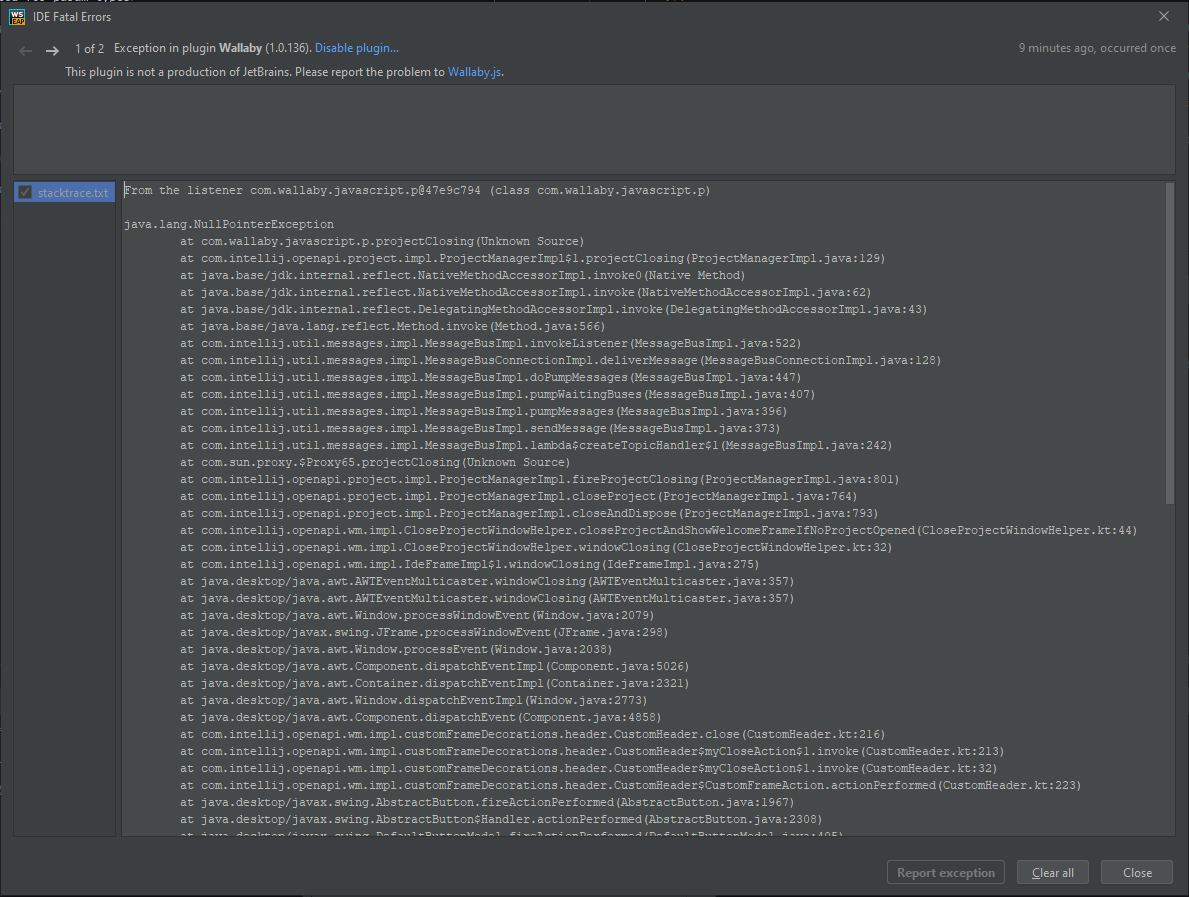This screenshot has height=897, width=1189.
Task: Click the NativeMethodAccessorImpl.invoke0(Native Method) line
Action: pyautogui.click(x=463, y=275)
